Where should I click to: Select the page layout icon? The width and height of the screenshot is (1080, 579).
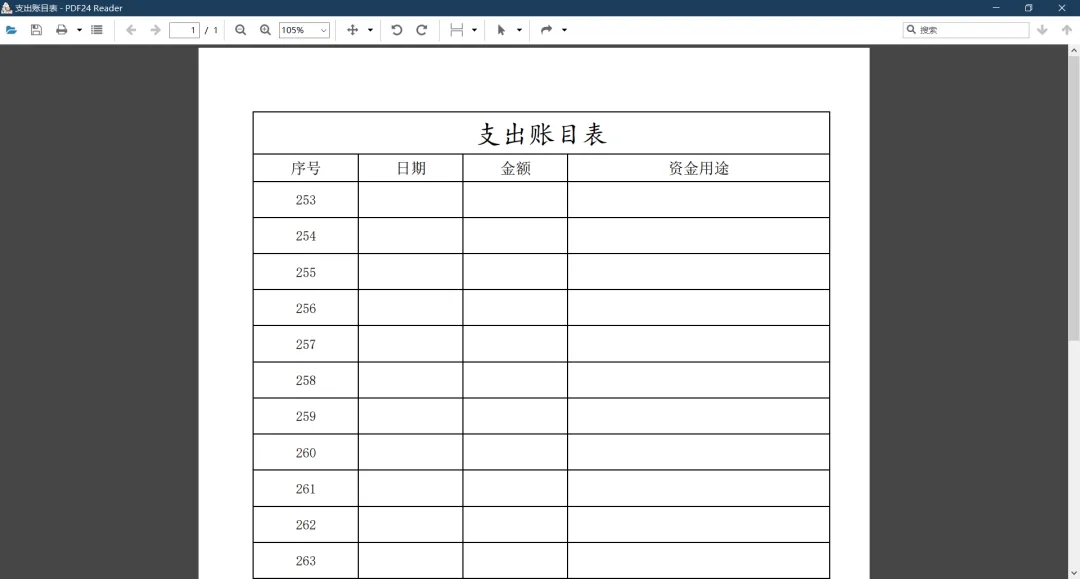[457, 30]
